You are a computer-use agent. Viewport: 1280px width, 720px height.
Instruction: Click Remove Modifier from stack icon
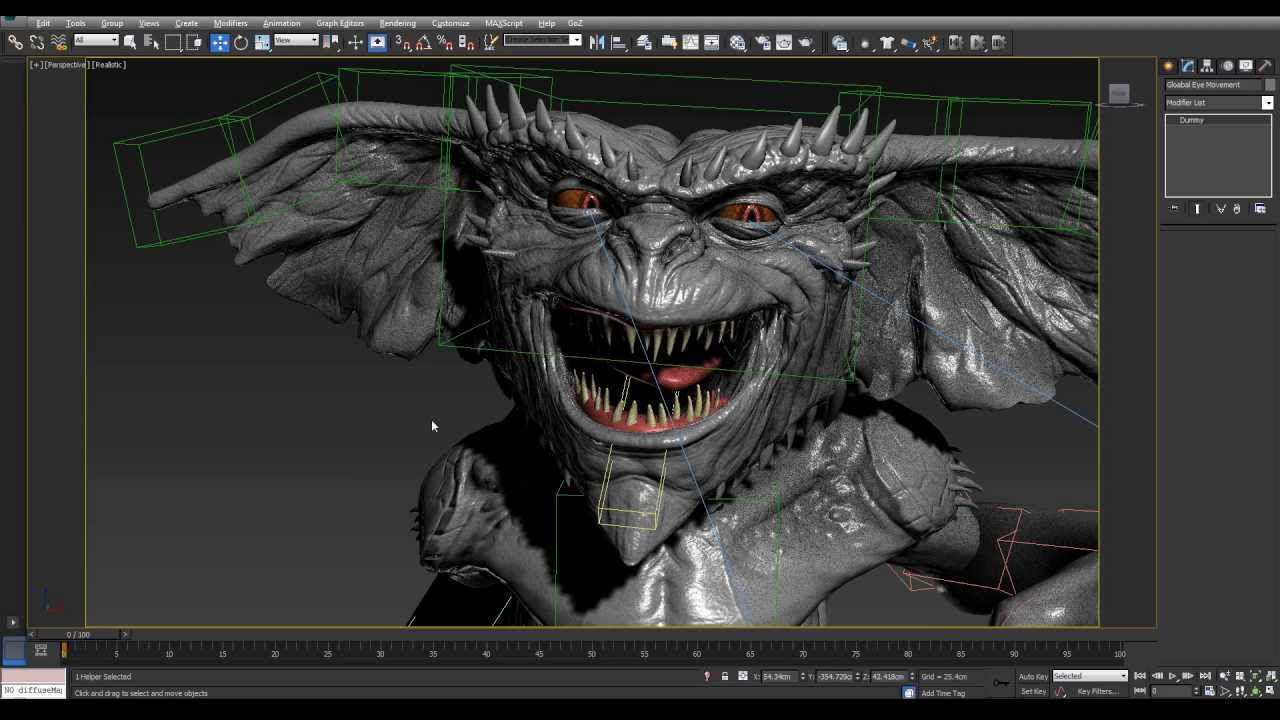pyautogui.click(x=1237, y=209)
